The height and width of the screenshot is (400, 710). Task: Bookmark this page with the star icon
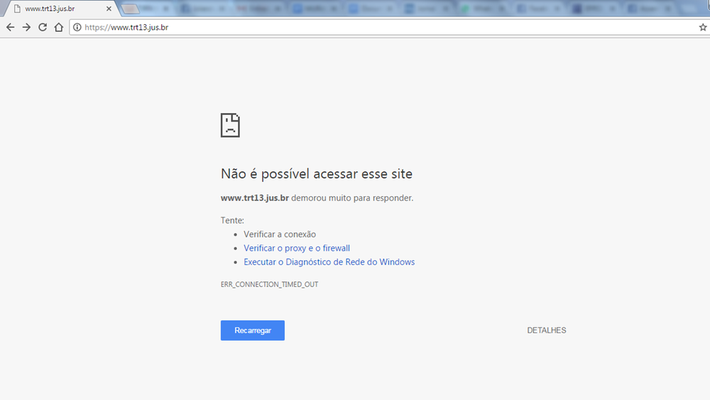pyautogui.click(x=703, y=28)
